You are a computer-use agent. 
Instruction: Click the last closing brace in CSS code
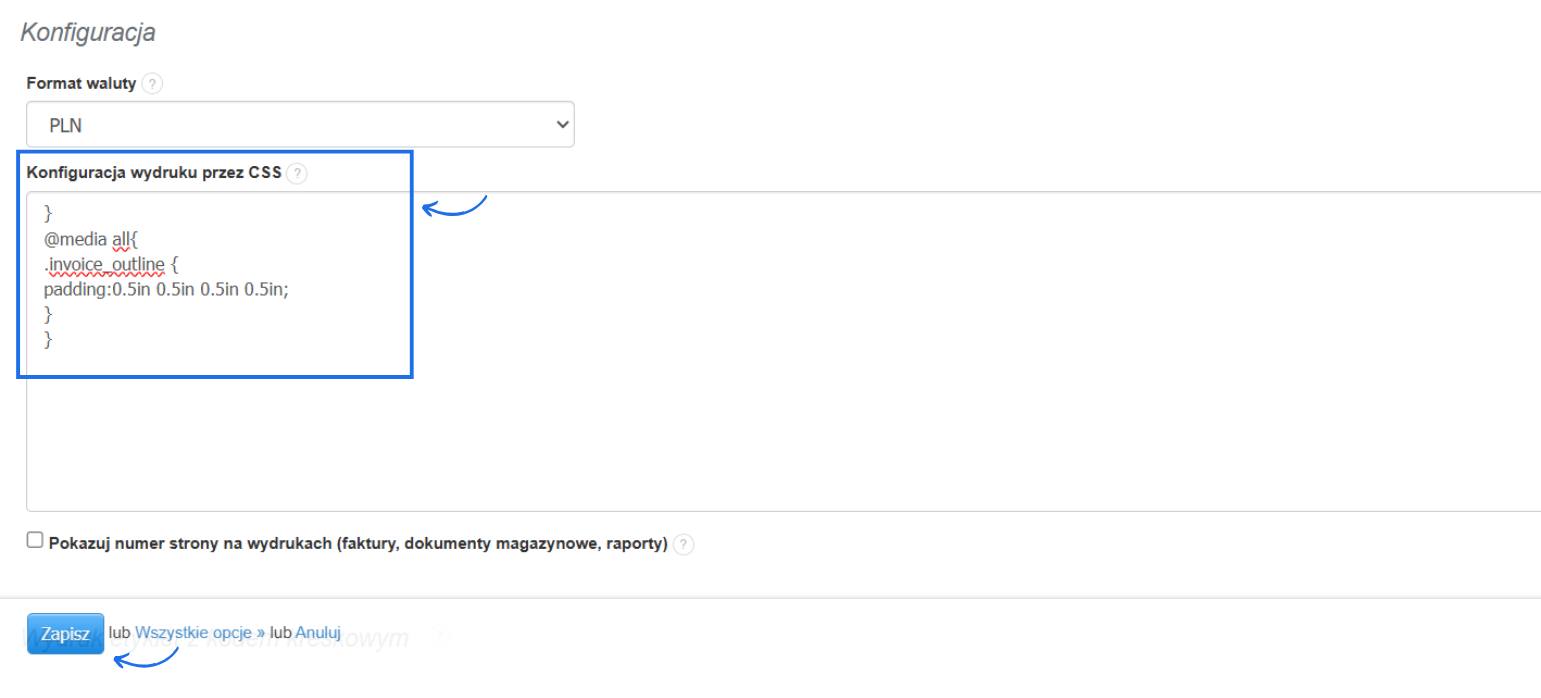[49, 341]
